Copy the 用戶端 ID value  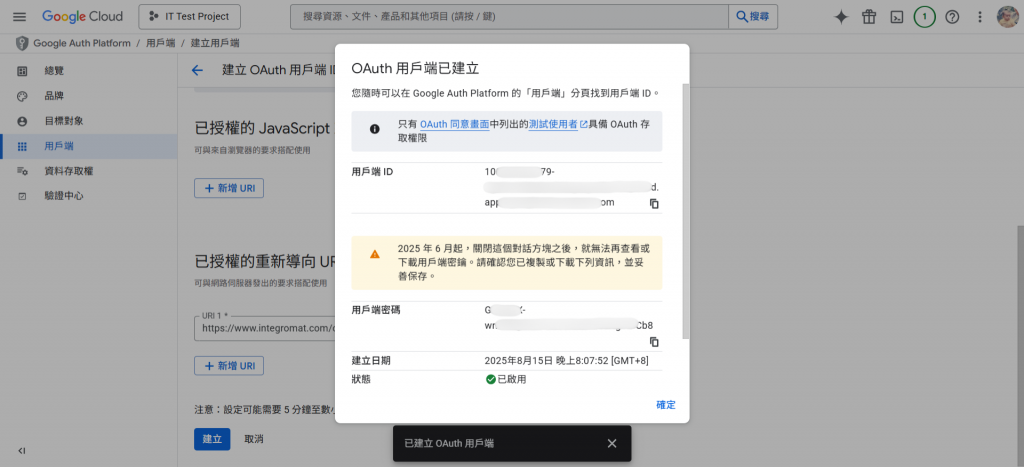coord(654,204)
